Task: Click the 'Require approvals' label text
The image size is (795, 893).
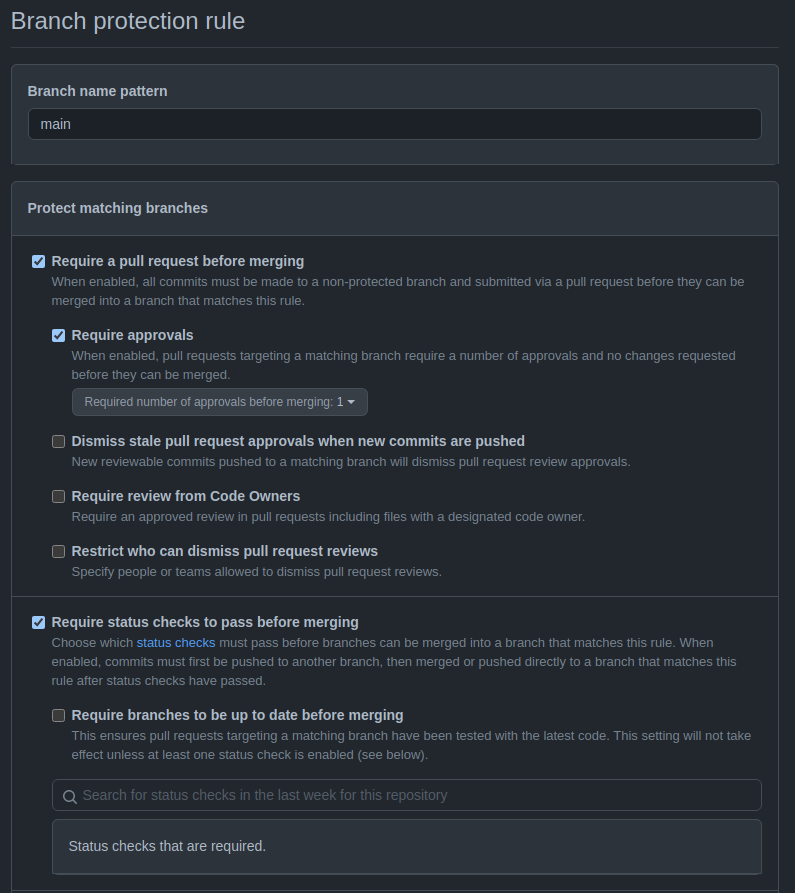Action: (133, 335)
